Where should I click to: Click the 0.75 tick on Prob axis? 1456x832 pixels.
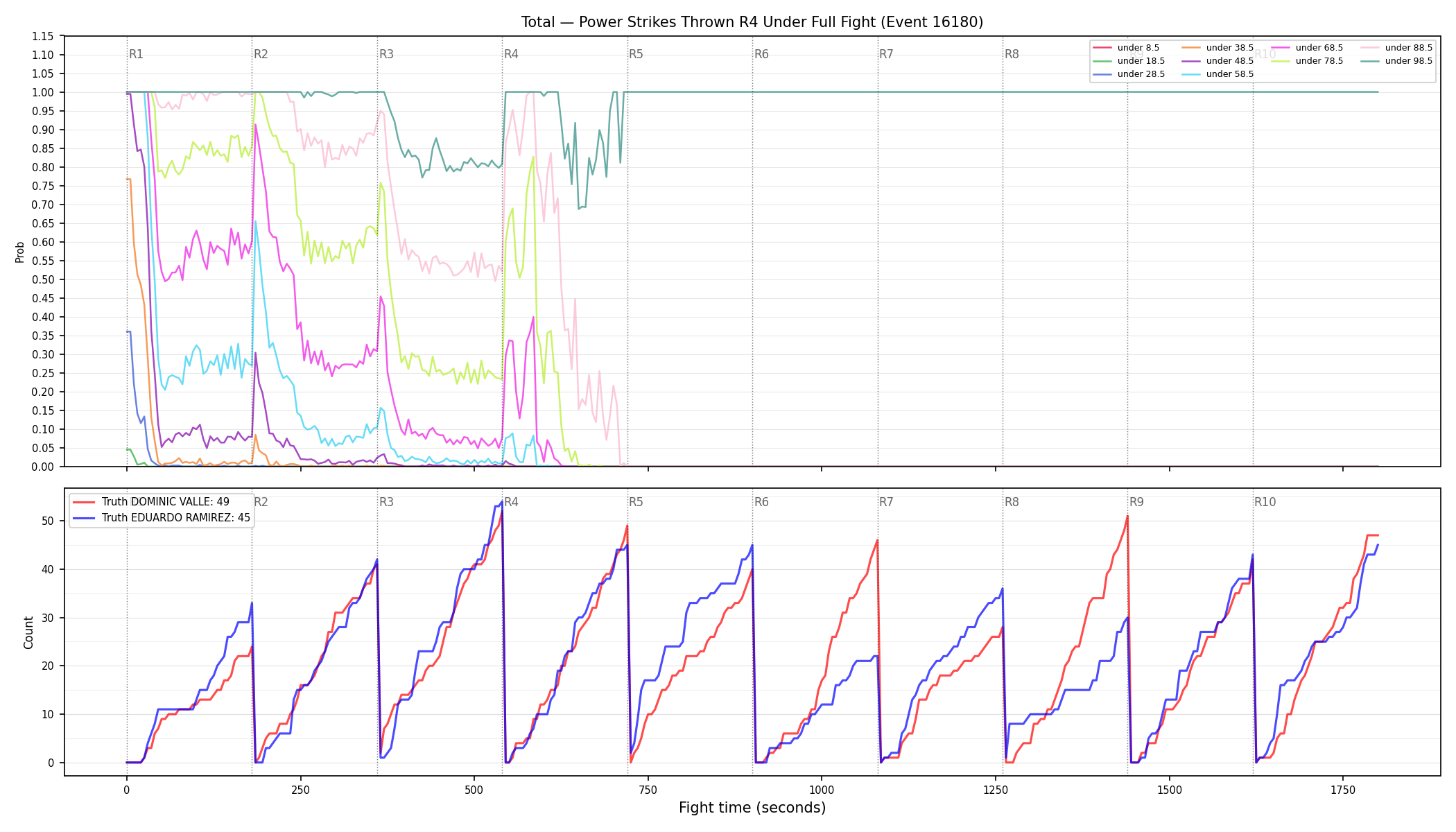pyautogui.click(x=43, y=186)
